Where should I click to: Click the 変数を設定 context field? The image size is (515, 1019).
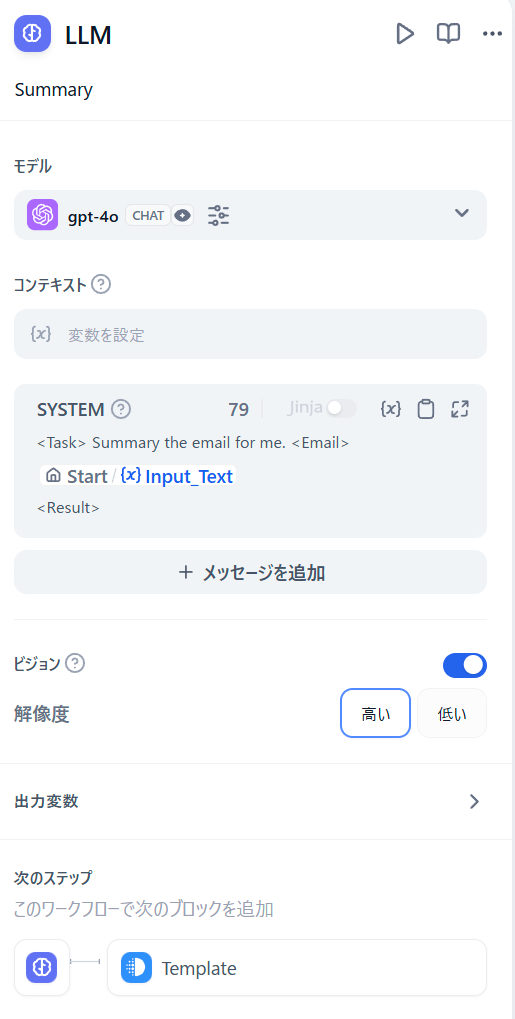click(250, 334)
